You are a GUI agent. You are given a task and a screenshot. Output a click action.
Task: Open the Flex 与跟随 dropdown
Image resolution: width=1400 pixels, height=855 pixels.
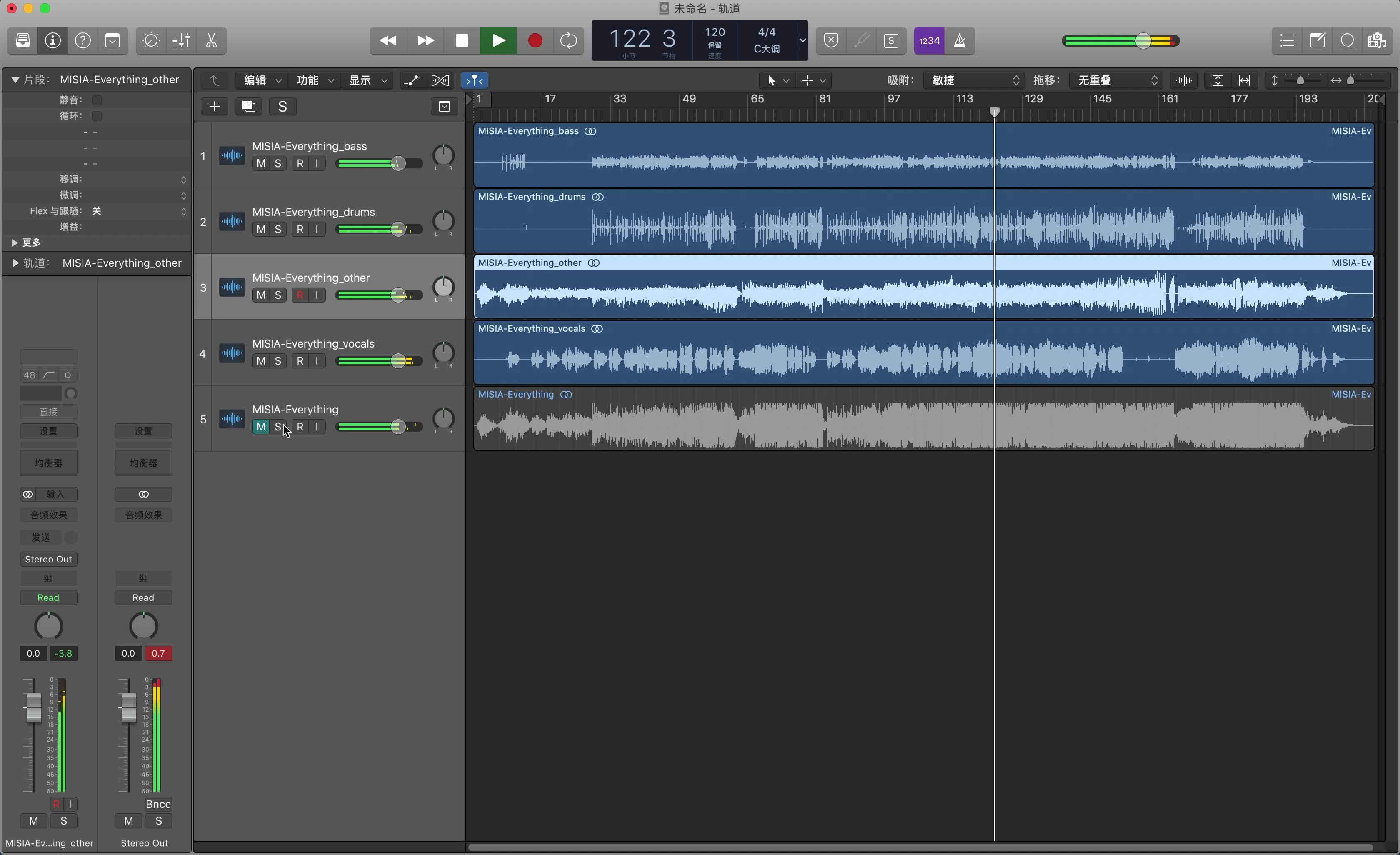(x=139, y=211)
